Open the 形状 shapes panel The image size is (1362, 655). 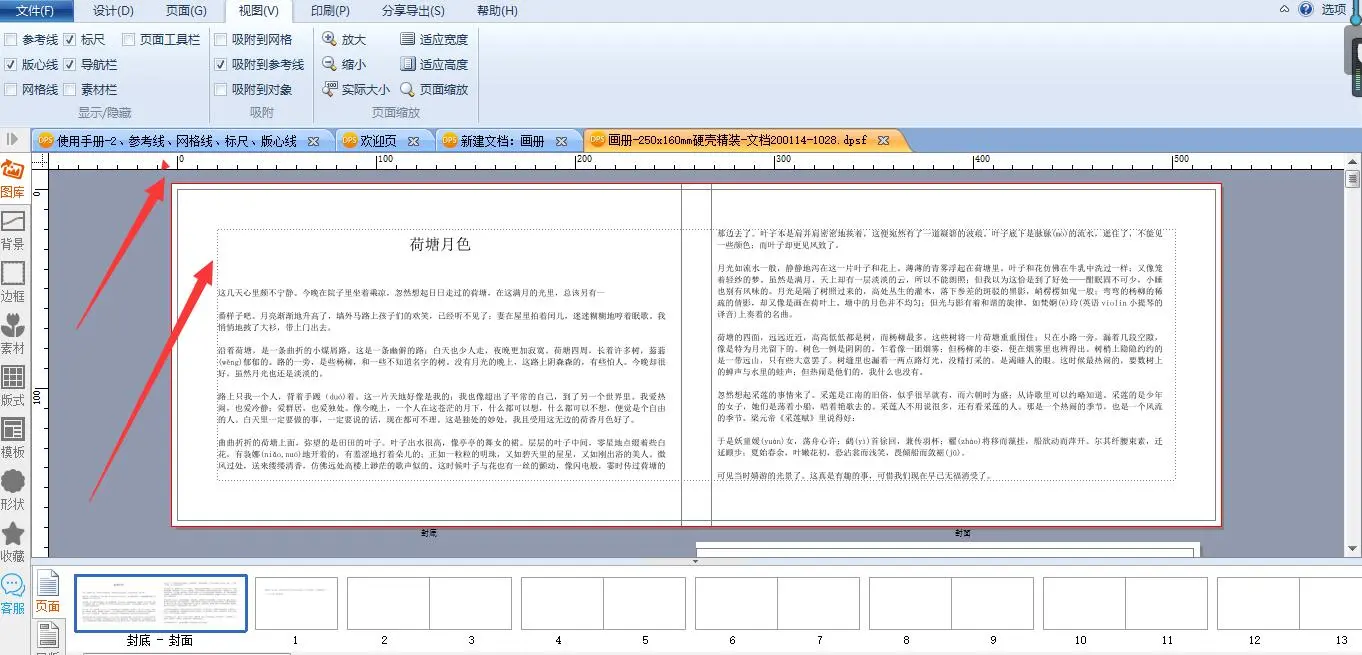[13, 489]
